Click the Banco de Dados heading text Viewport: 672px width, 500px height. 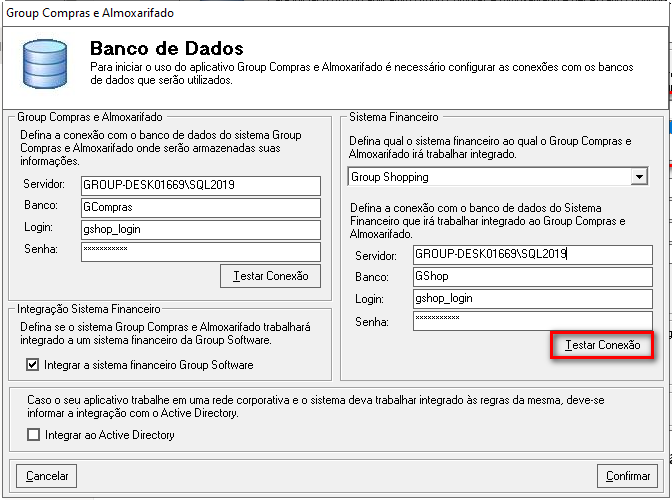point(167,48)
